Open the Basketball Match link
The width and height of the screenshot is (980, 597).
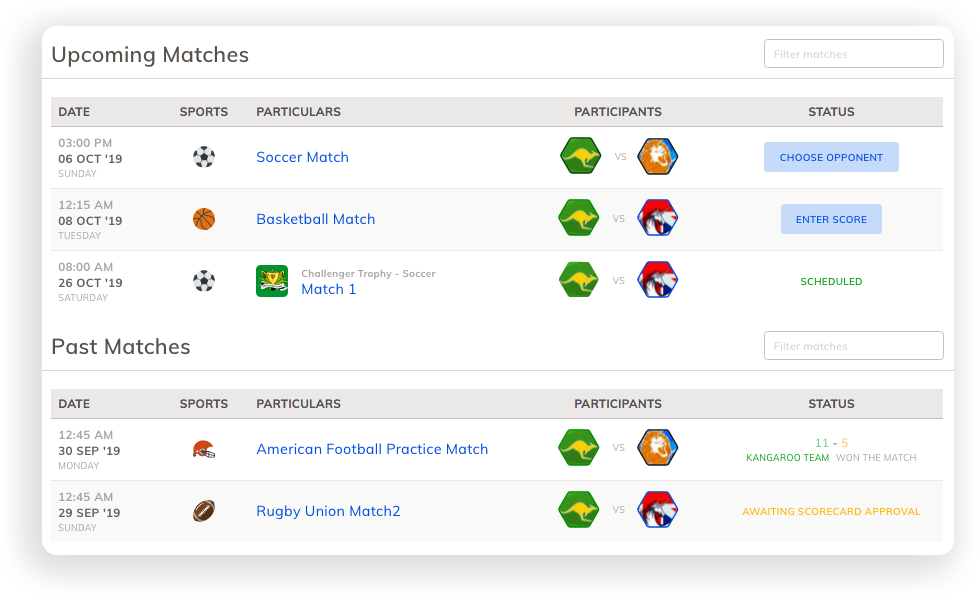315,219
